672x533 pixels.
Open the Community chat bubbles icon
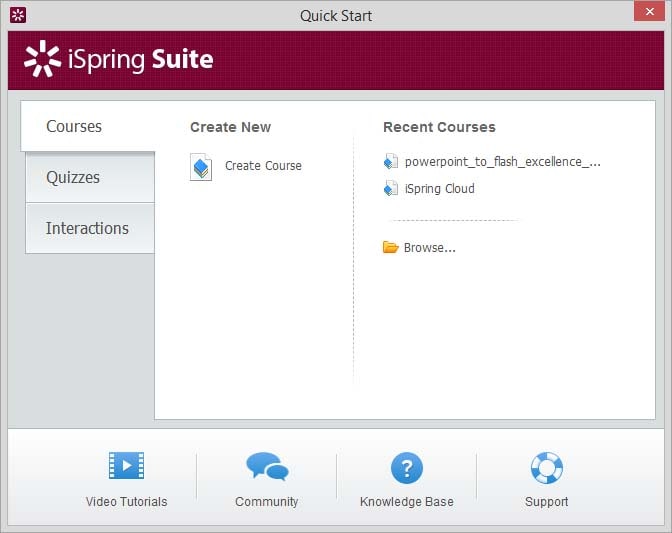point(266,467)
